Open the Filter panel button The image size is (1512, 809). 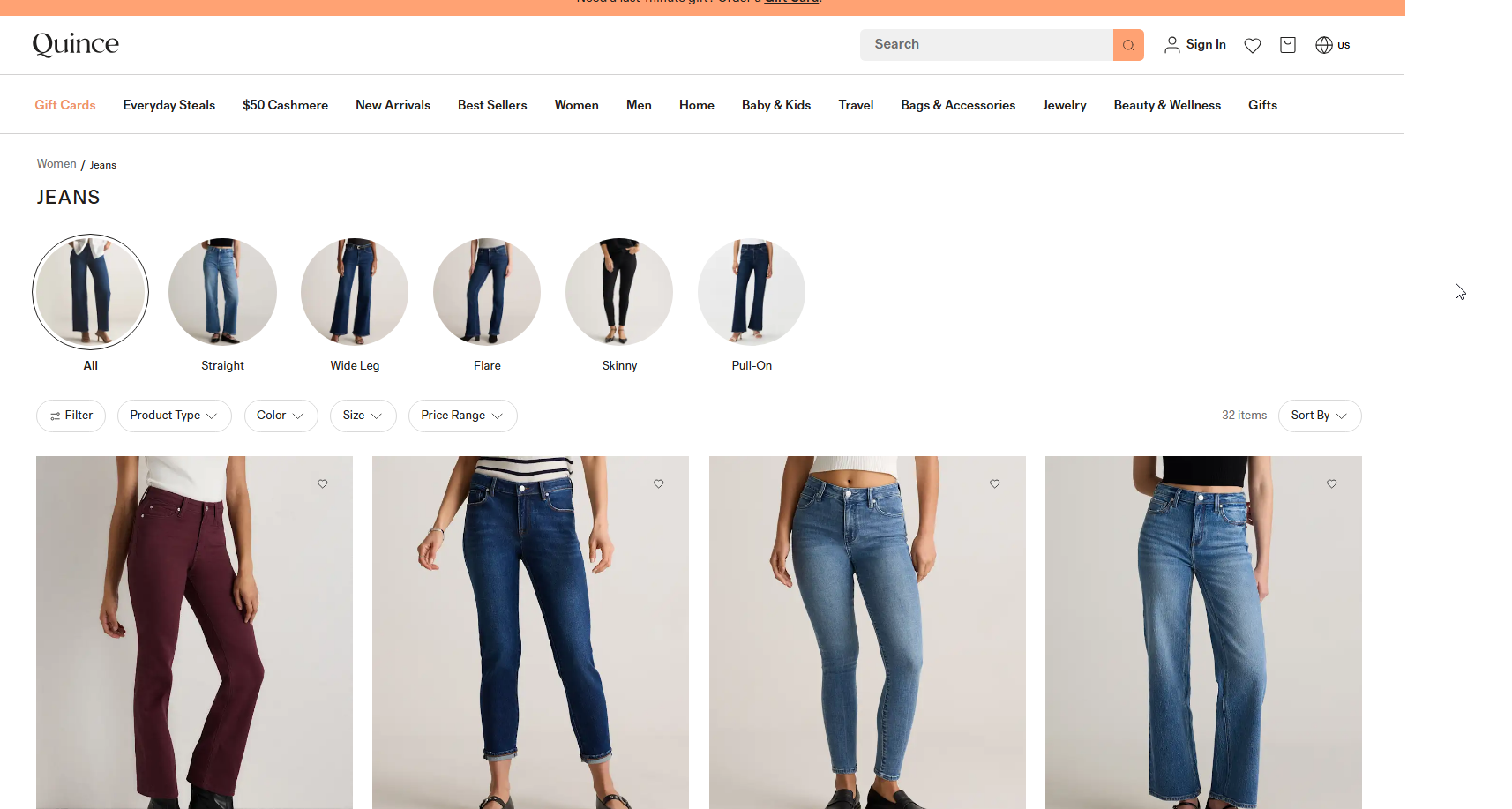pyautogui.click(x=71, y=416)
